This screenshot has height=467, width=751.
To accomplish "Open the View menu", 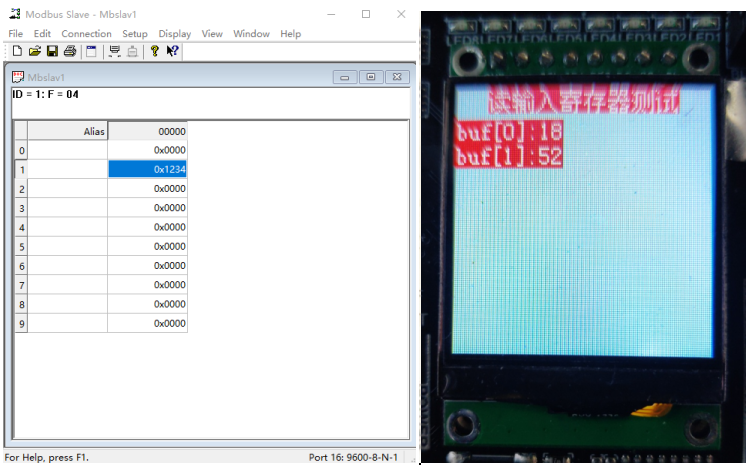I will [212, 34].
